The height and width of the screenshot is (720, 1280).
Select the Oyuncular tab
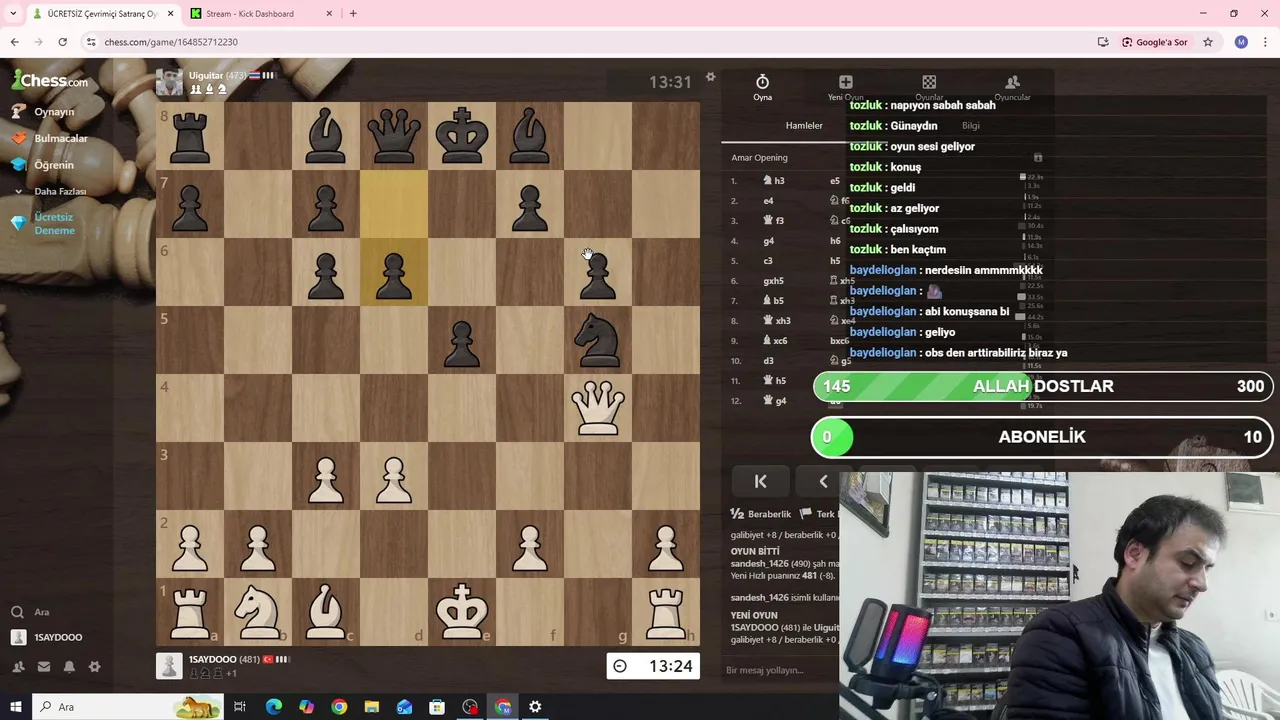pos(1012,88)
